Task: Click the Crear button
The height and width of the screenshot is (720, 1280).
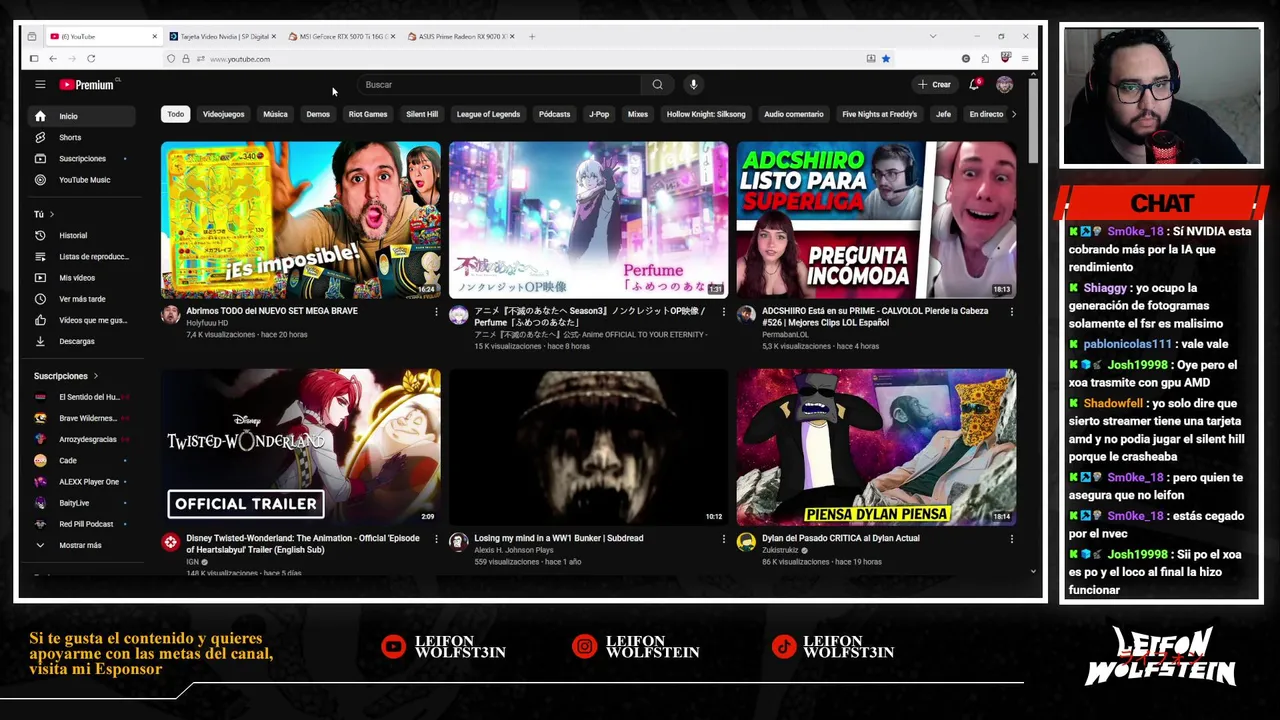Action: pyautogui.click(x=934, y=85)
